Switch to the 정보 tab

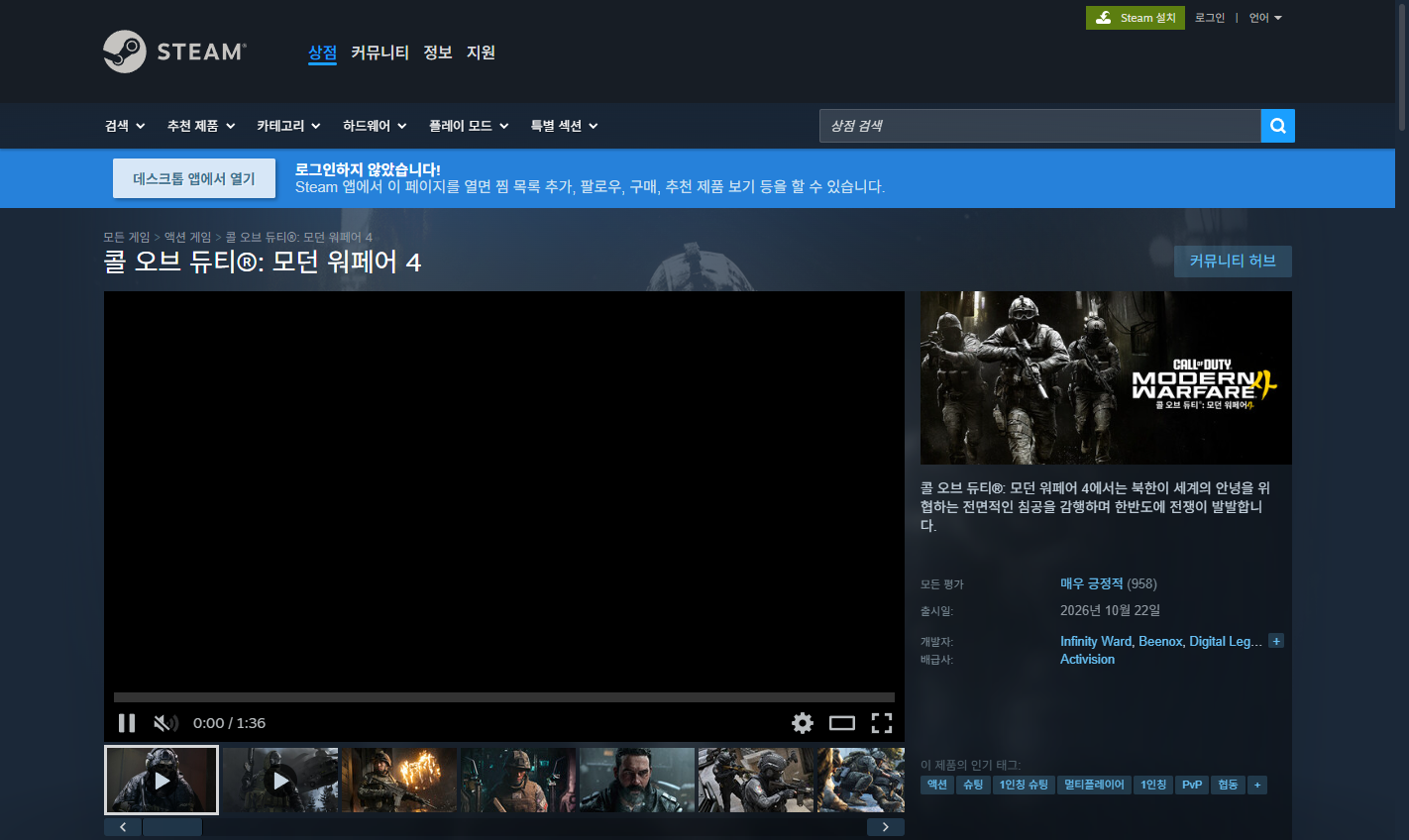click(438, 52)
